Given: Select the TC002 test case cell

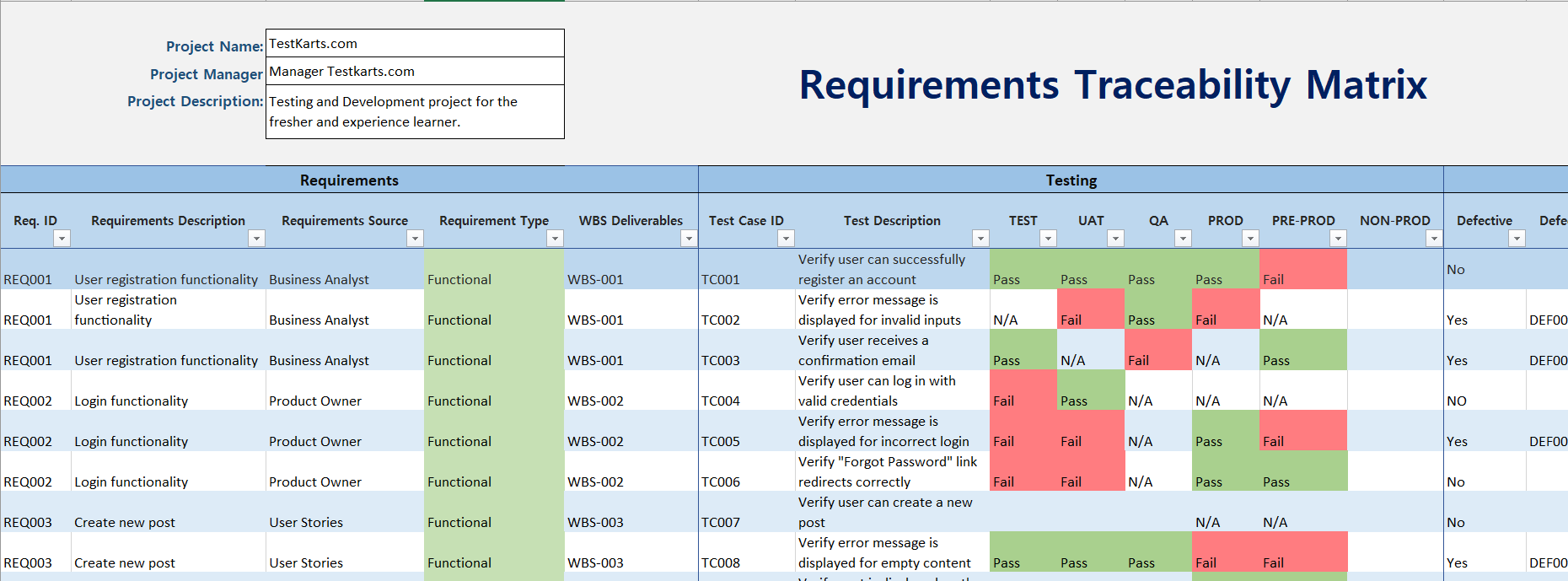Looking at the screenshot, I should tap(747, 309).
